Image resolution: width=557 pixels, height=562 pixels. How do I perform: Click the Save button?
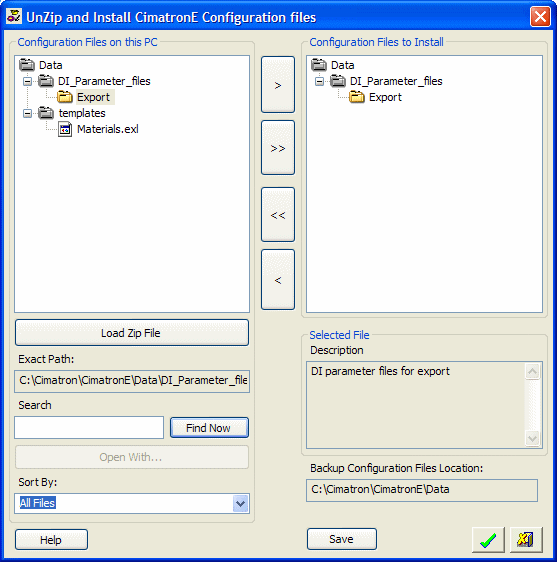point(342,539)
